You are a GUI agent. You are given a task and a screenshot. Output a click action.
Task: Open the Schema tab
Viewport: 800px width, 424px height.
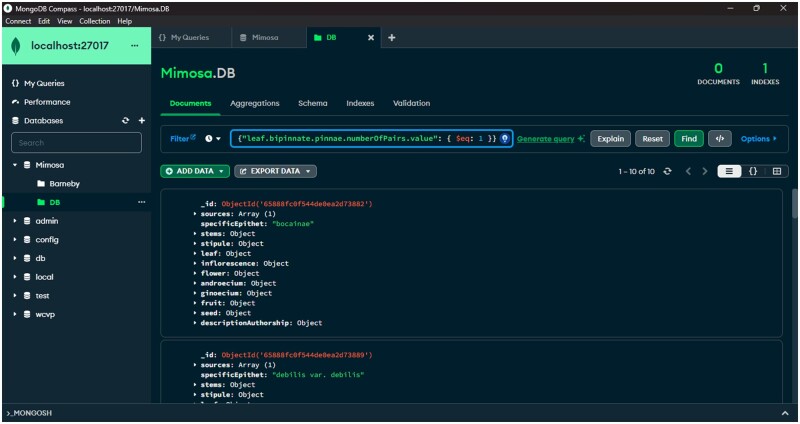[313, 103]
